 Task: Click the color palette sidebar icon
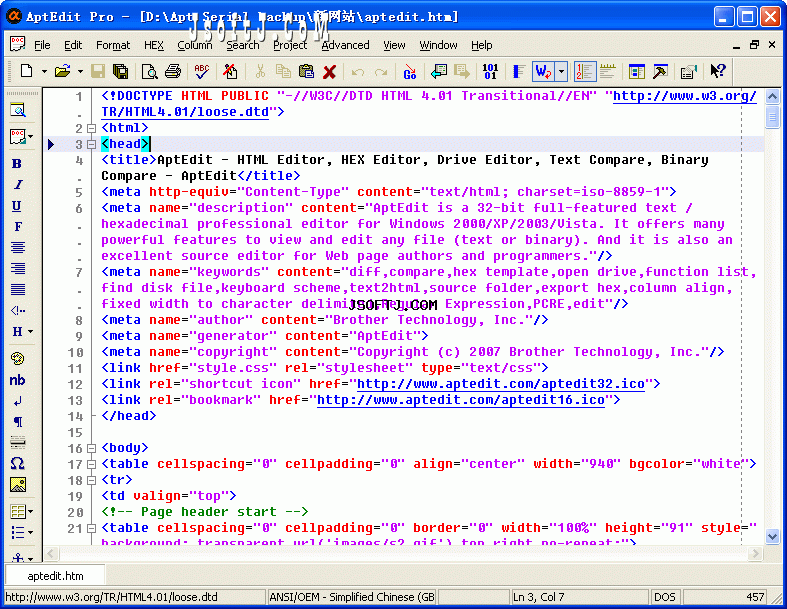click(x=18, y=358)
